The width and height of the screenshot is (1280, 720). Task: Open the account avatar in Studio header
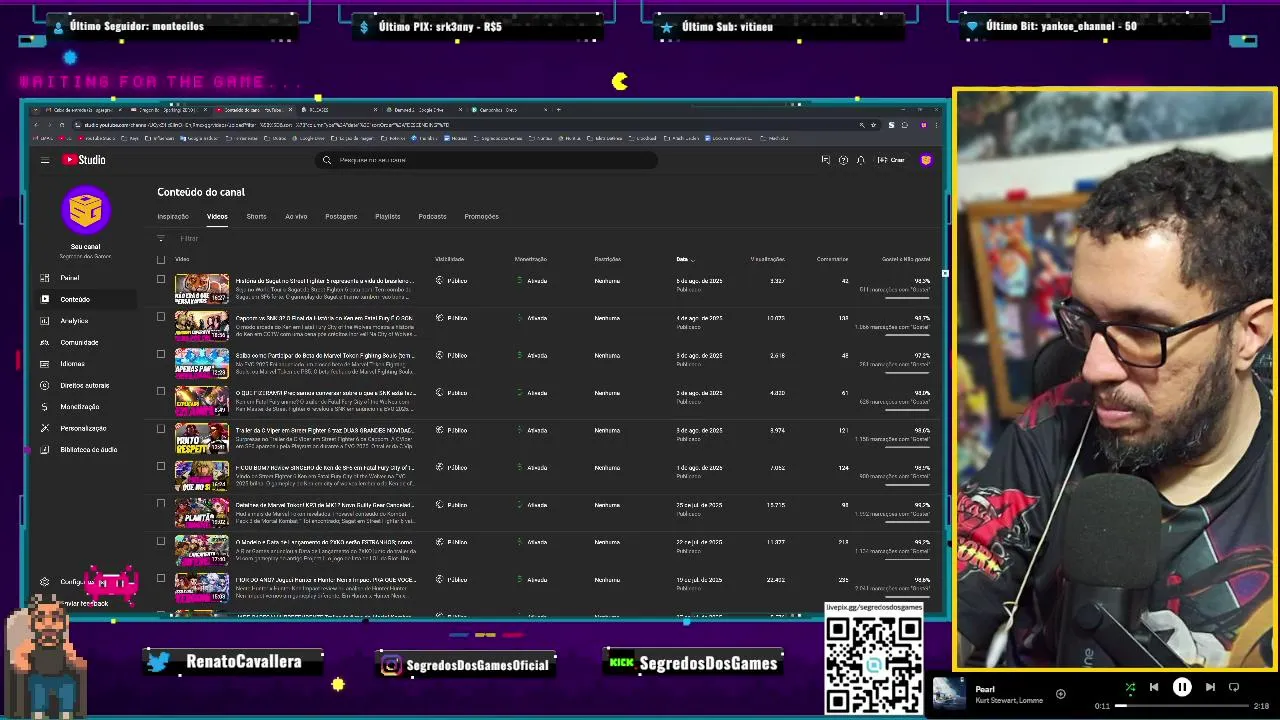pyautogui.click(x=926, y=160)
